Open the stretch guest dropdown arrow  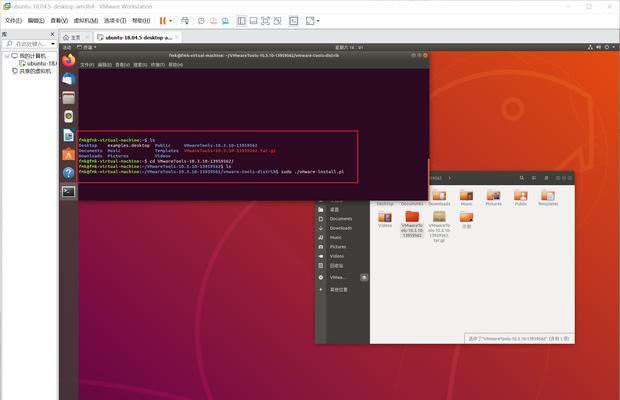[318, 21]
